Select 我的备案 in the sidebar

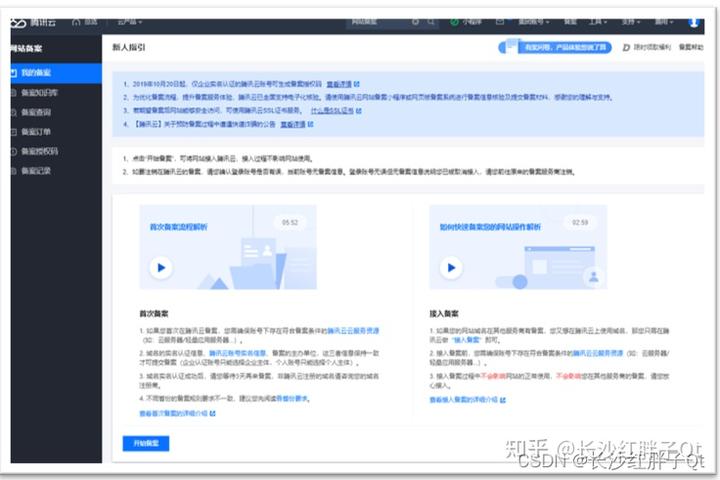[x=56, y=73]
